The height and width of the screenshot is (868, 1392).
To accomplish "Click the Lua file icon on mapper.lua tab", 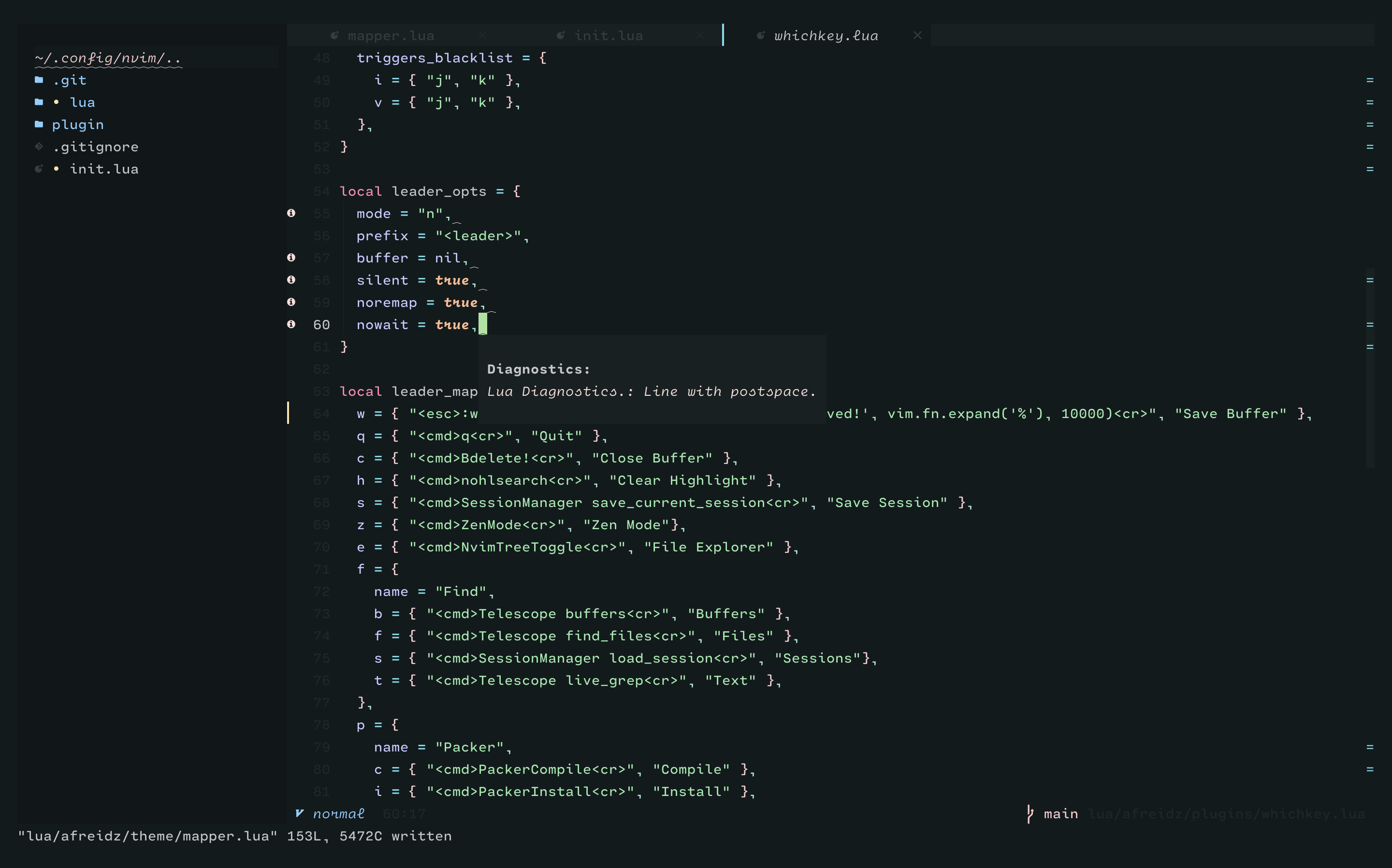I will [334, 36].
